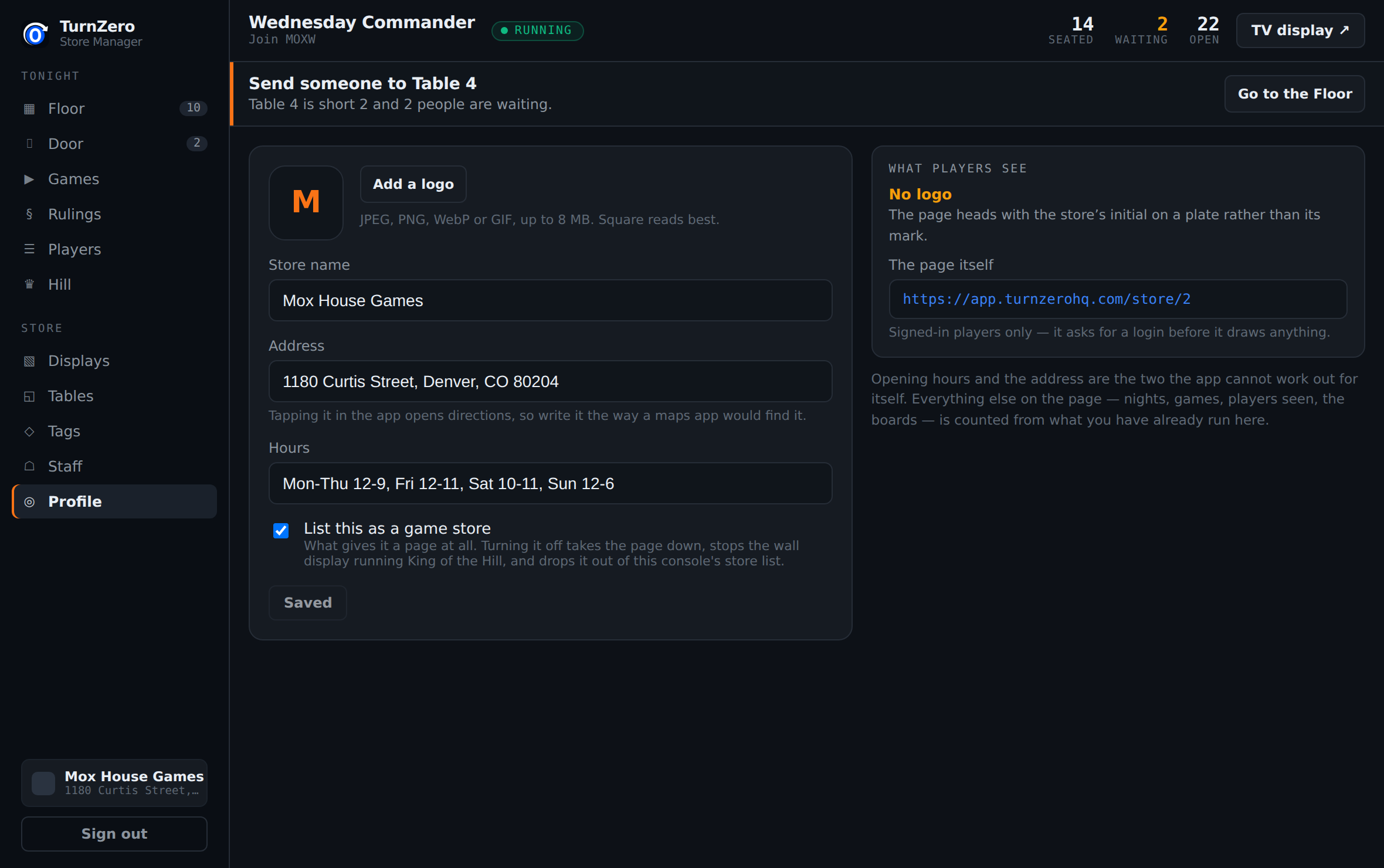The height and width of the screenshot is (868, 1384).
Task: Click the Saved button
Action: pyautogui.click(x=308, y=603)
